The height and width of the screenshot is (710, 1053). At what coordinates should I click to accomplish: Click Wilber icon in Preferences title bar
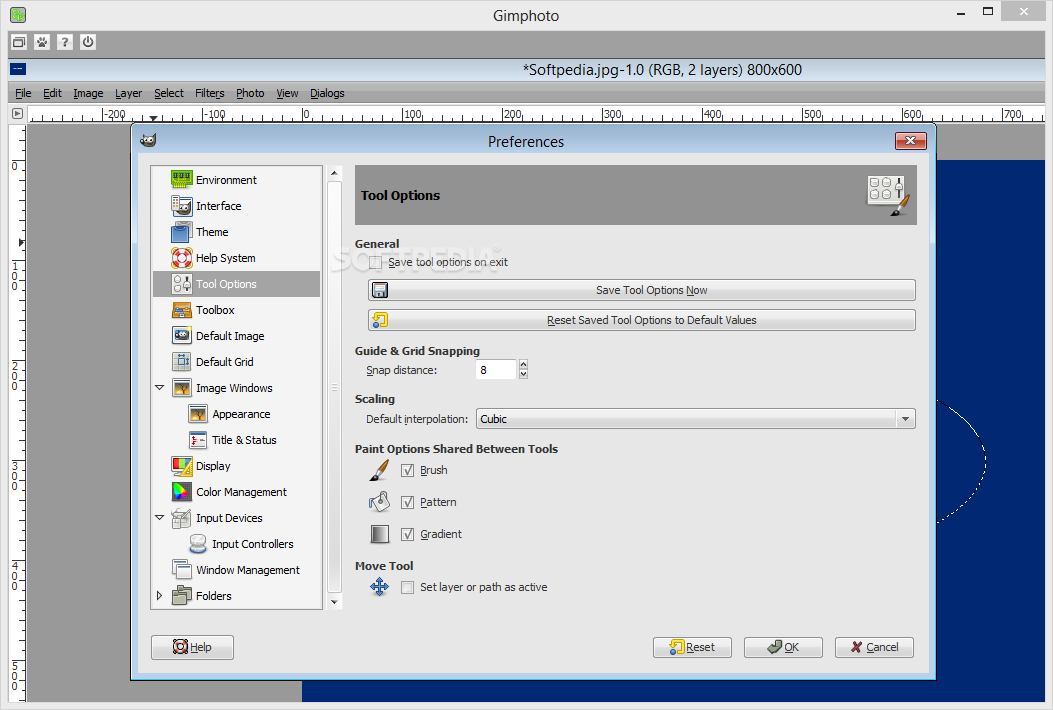click(148, 140)
